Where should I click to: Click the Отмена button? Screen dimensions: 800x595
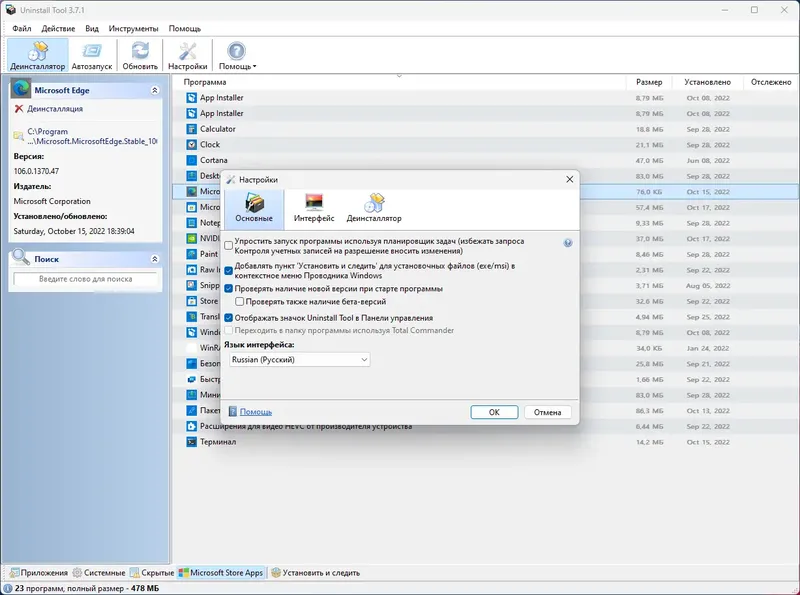click(547, 412)
